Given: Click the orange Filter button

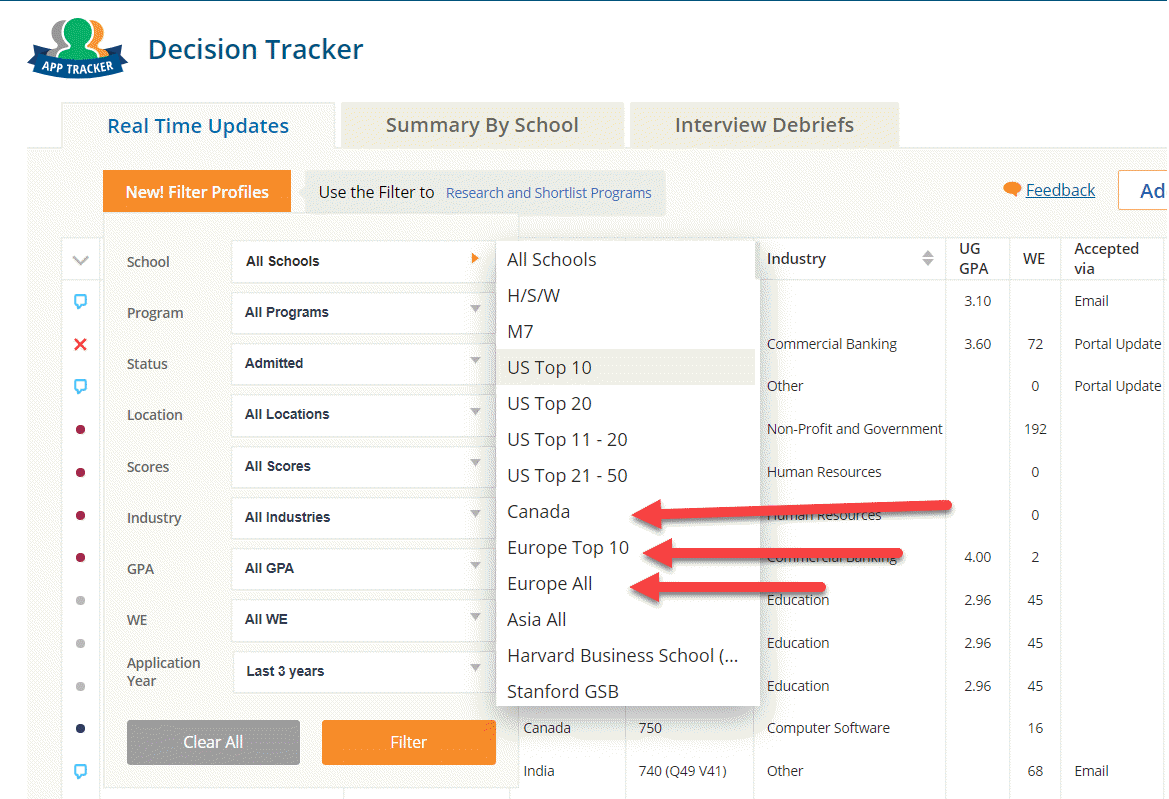Looking at the screenshot, I should (x=408, y=742).
